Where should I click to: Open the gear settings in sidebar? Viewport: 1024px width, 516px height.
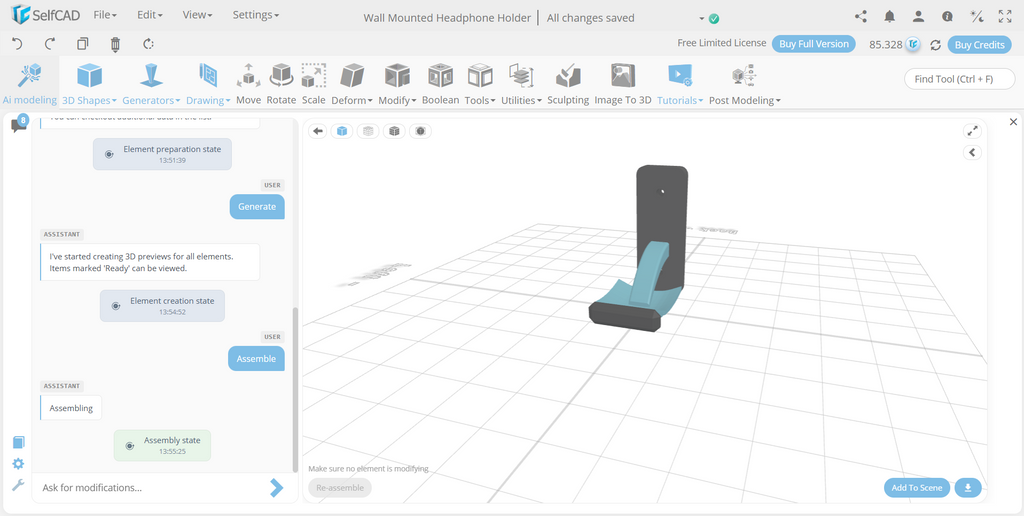(18, 464)
